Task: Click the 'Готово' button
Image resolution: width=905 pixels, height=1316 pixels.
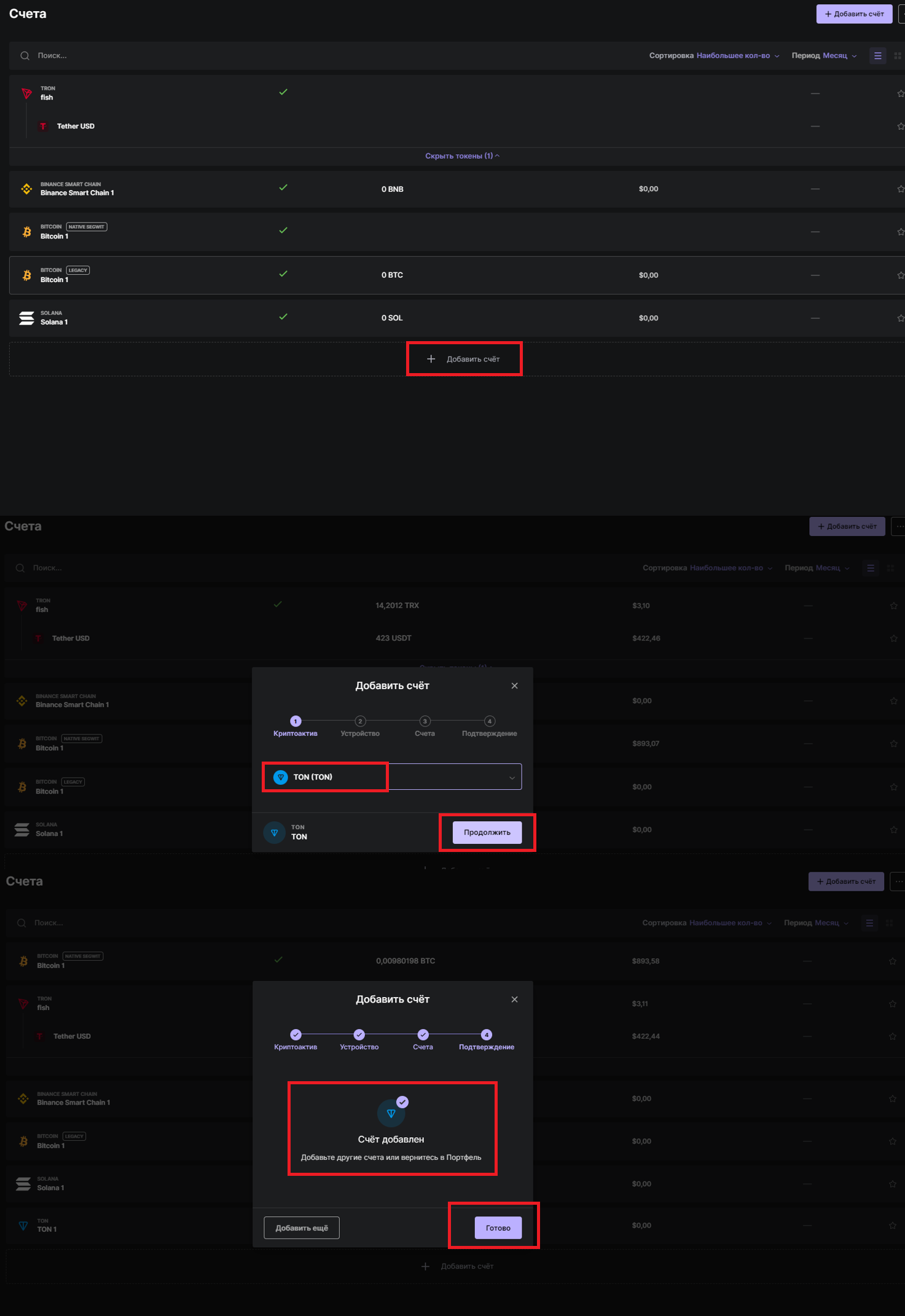Action: coord(498,1227)
